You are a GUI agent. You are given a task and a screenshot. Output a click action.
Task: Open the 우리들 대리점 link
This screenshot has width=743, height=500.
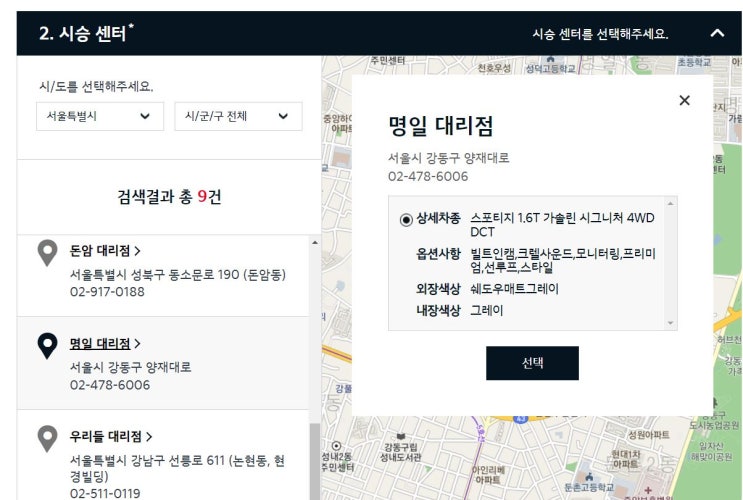111,436
